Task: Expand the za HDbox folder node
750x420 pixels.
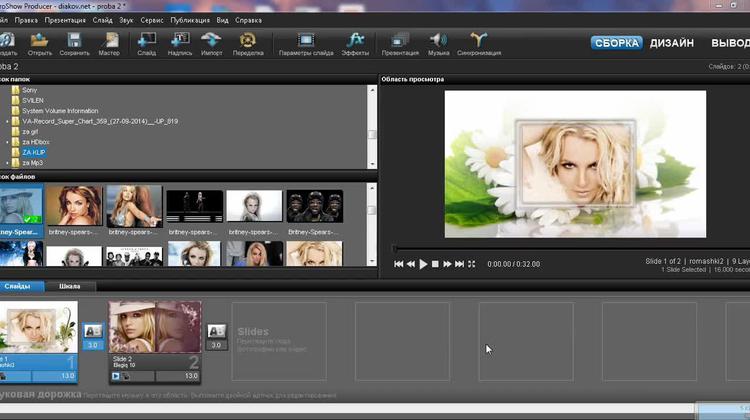Action: tap(7, 143)
